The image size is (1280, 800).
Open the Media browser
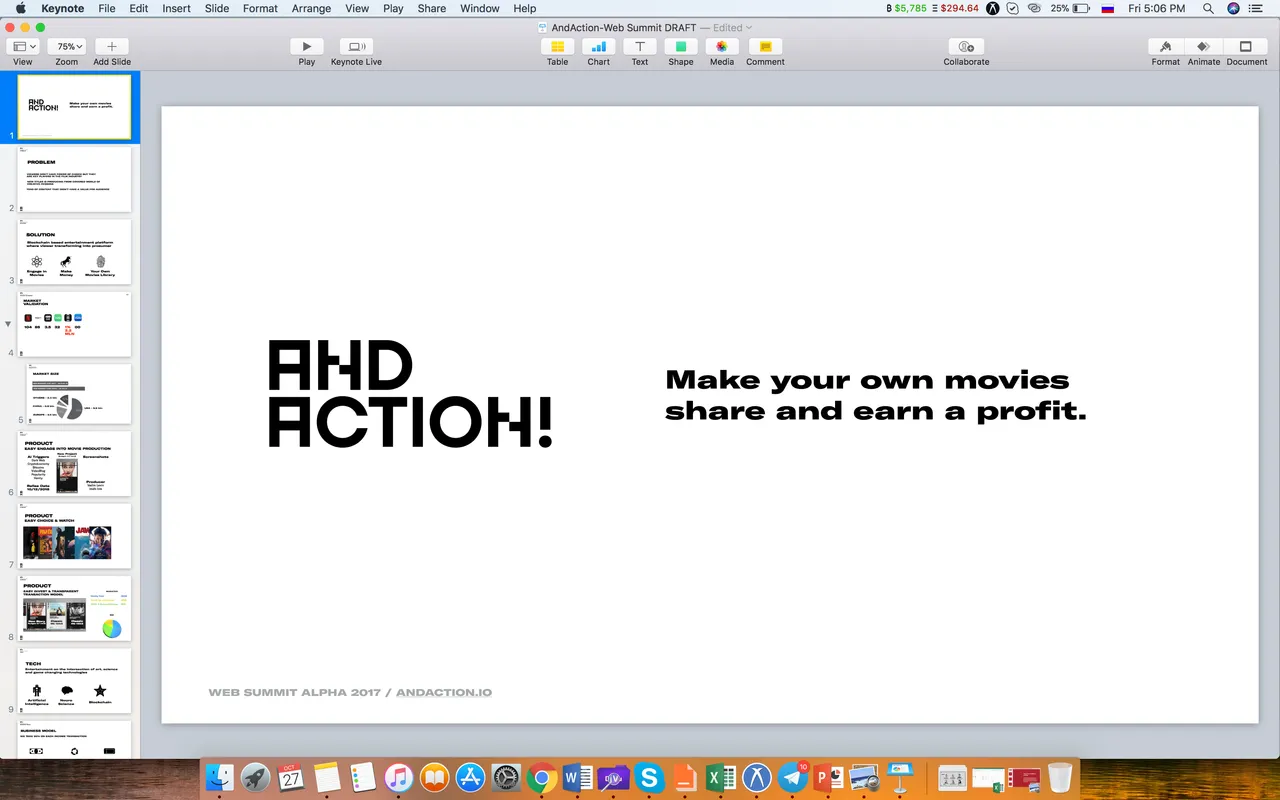721,46
